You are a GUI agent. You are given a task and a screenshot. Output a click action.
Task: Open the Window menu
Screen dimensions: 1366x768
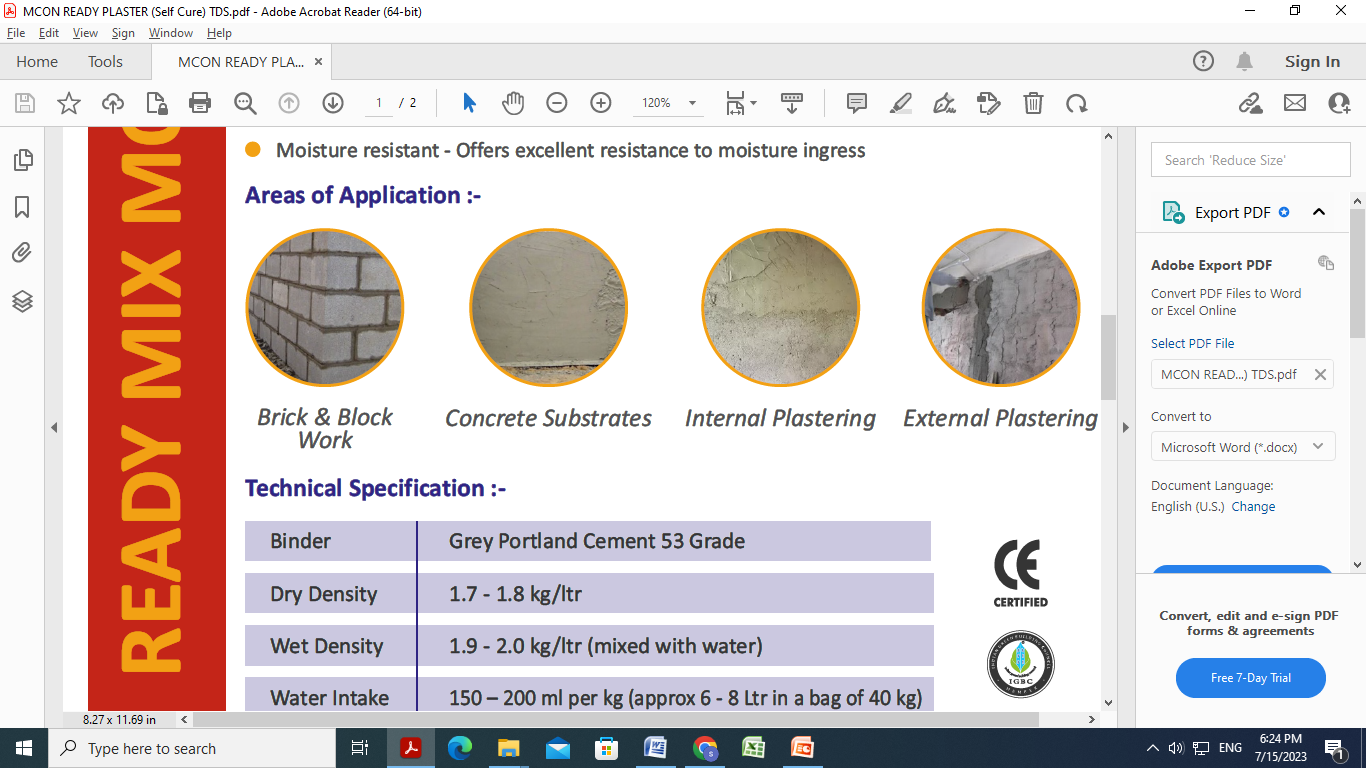coord(171,33)
